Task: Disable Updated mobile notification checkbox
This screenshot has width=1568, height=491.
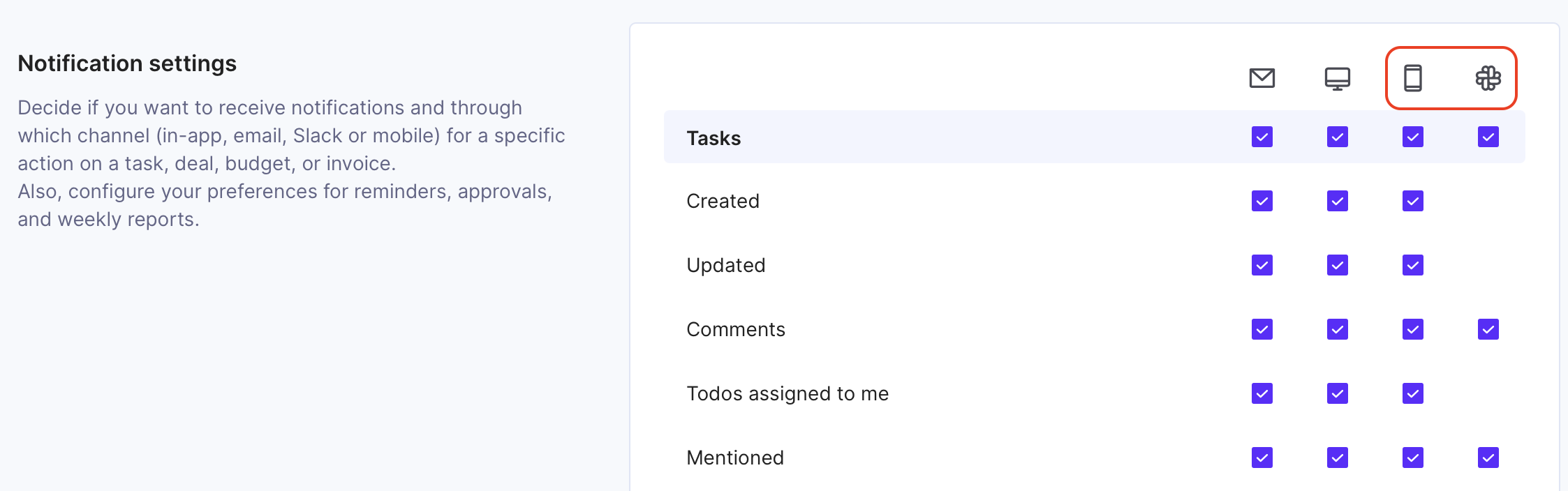Action: 1412,265
